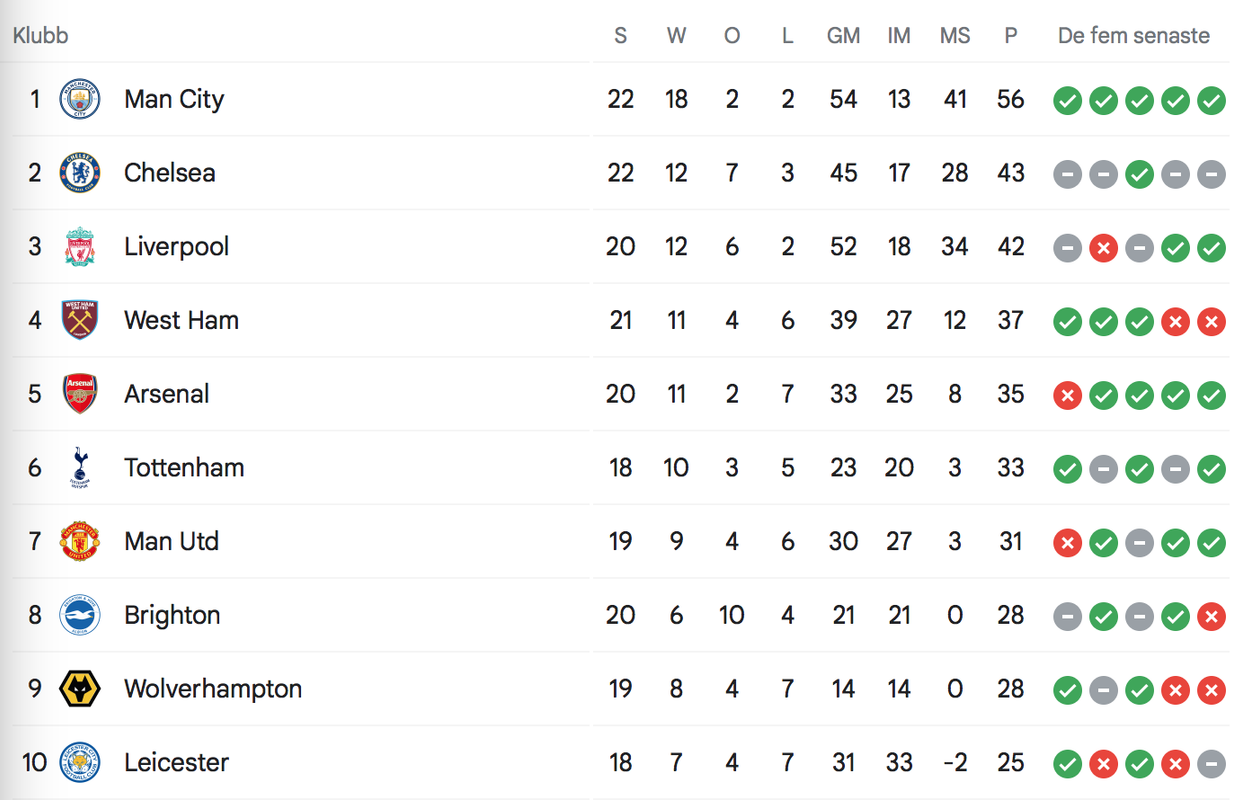Click the 'P' points column header

pyautogui.click(x=1011, y=36)
